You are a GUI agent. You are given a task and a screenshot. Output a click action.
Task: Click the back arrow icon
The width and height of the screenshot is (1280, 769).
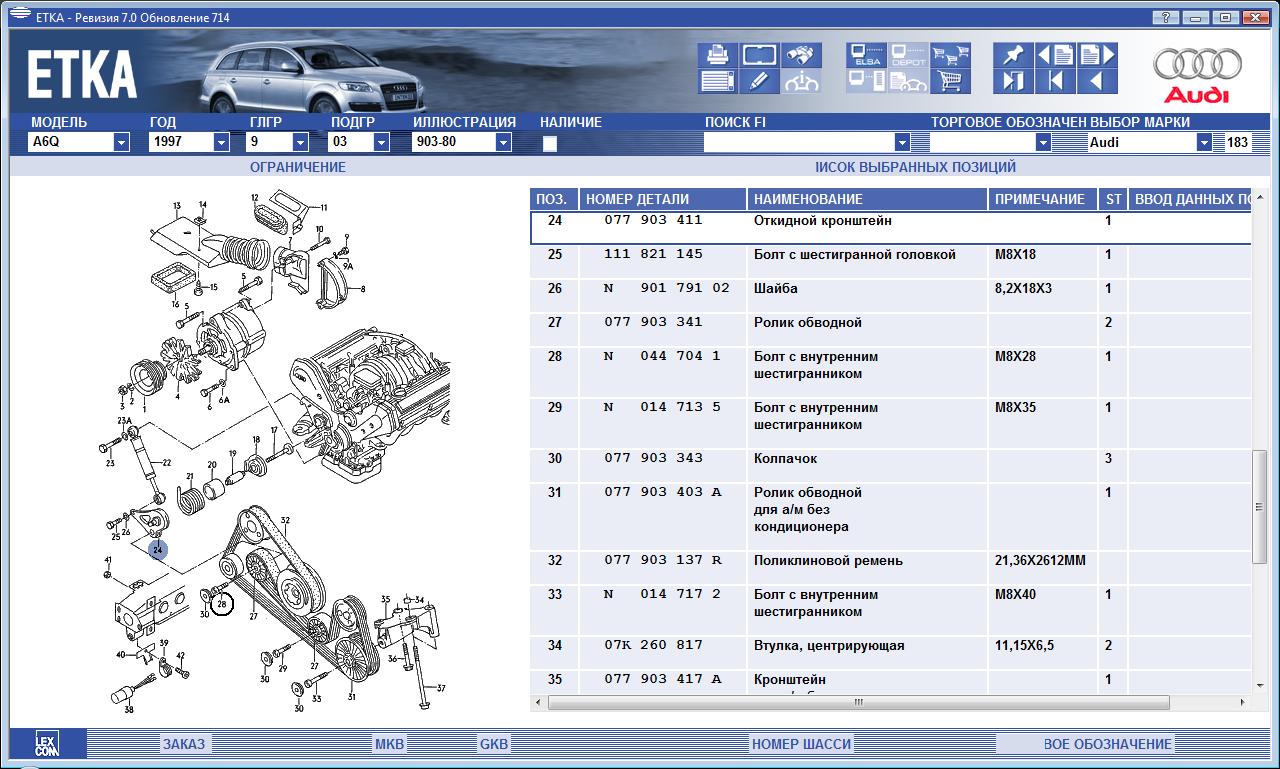tap(1097, 81)
